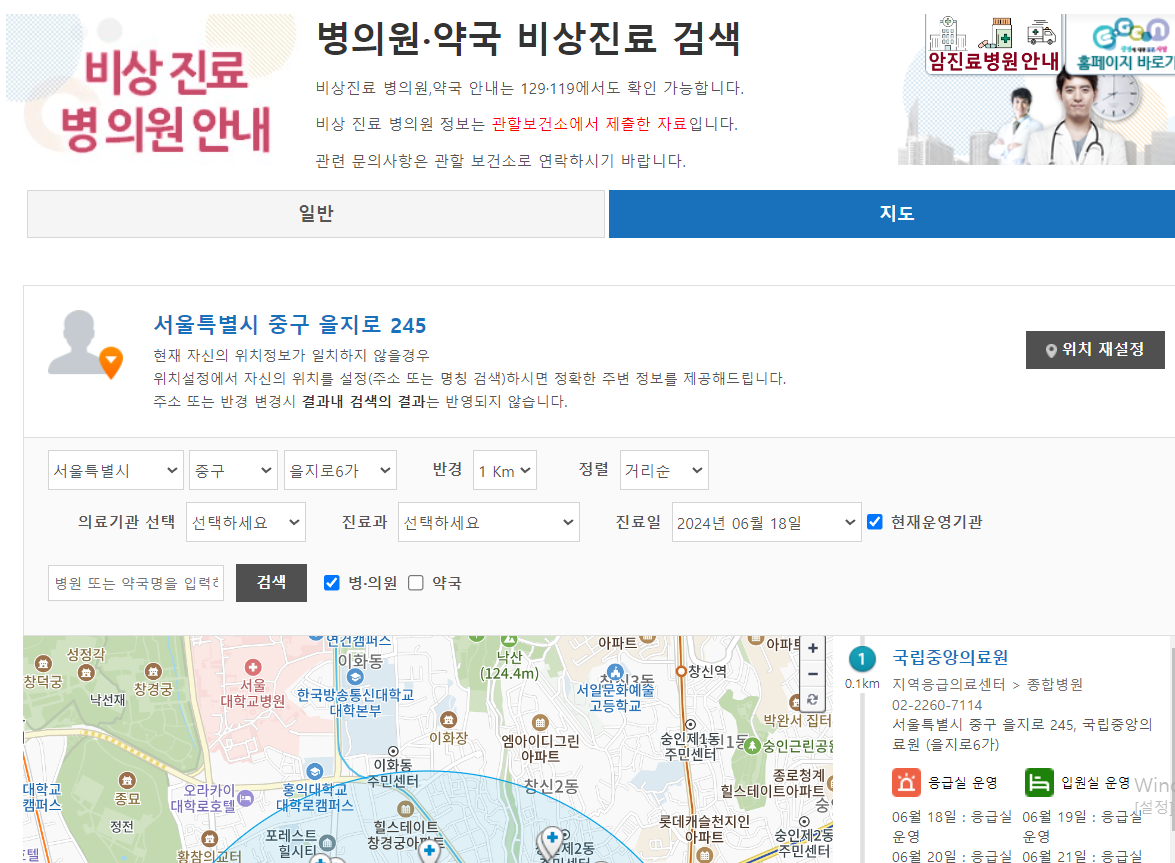Click the 종묘 map marker
The image size is (1175, 863).
coord(127,780)
